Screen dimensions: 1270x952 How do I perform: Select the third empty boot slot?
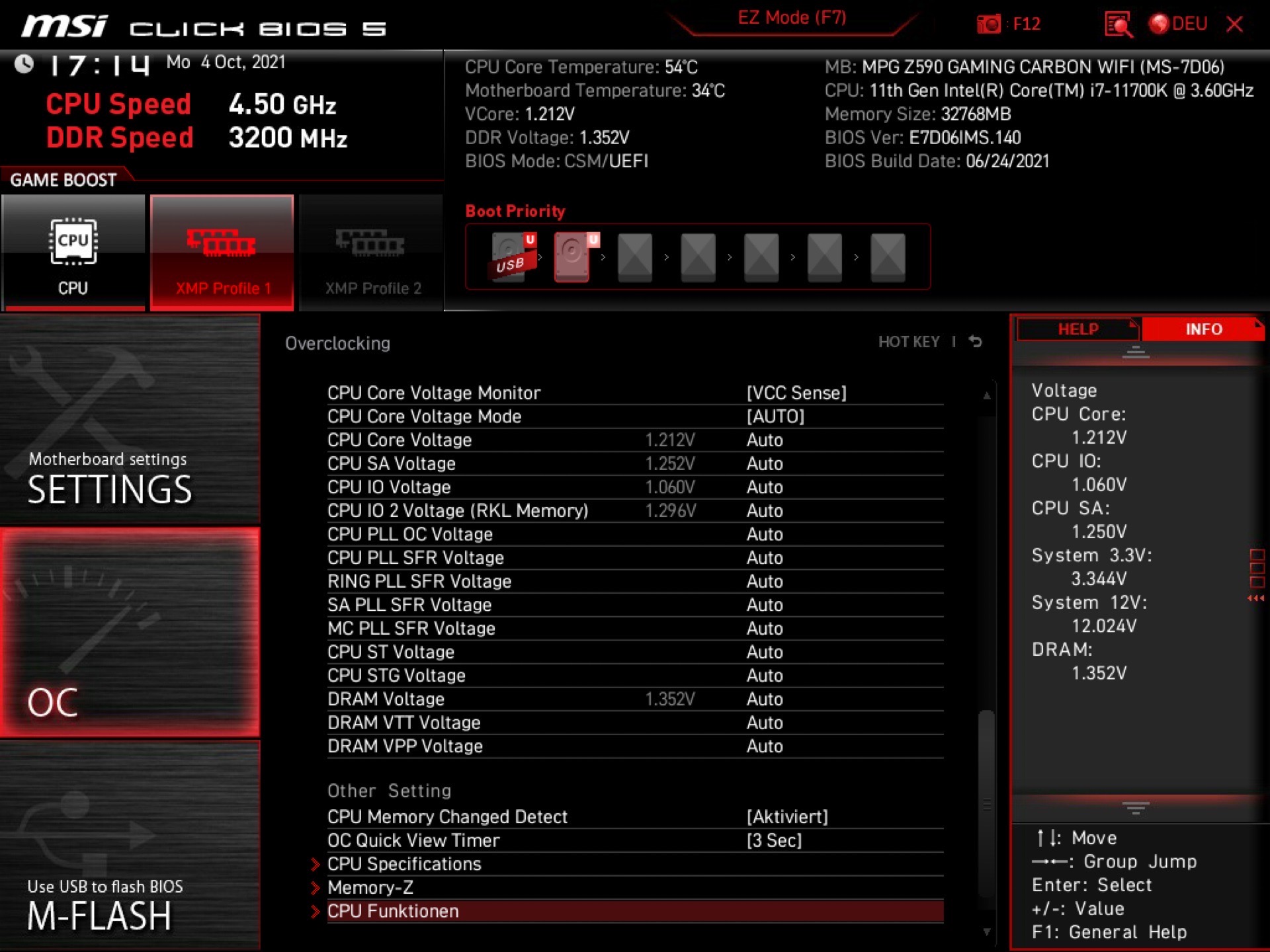[x=761, y=257]
